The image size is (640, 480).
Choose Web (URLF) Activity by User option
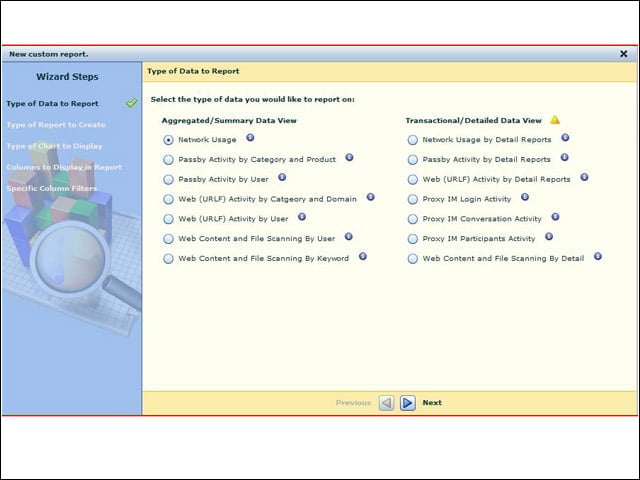coord(168,219)
